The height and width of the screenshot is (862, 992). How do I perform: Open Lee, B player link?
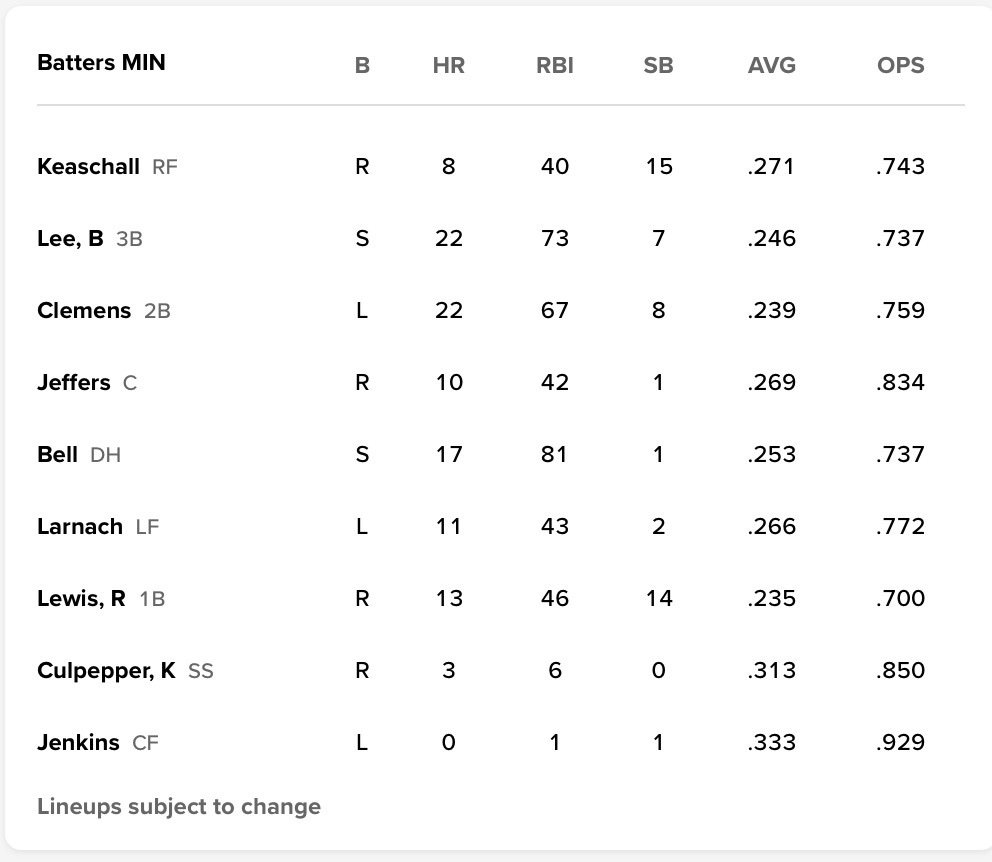pos(70,238)
